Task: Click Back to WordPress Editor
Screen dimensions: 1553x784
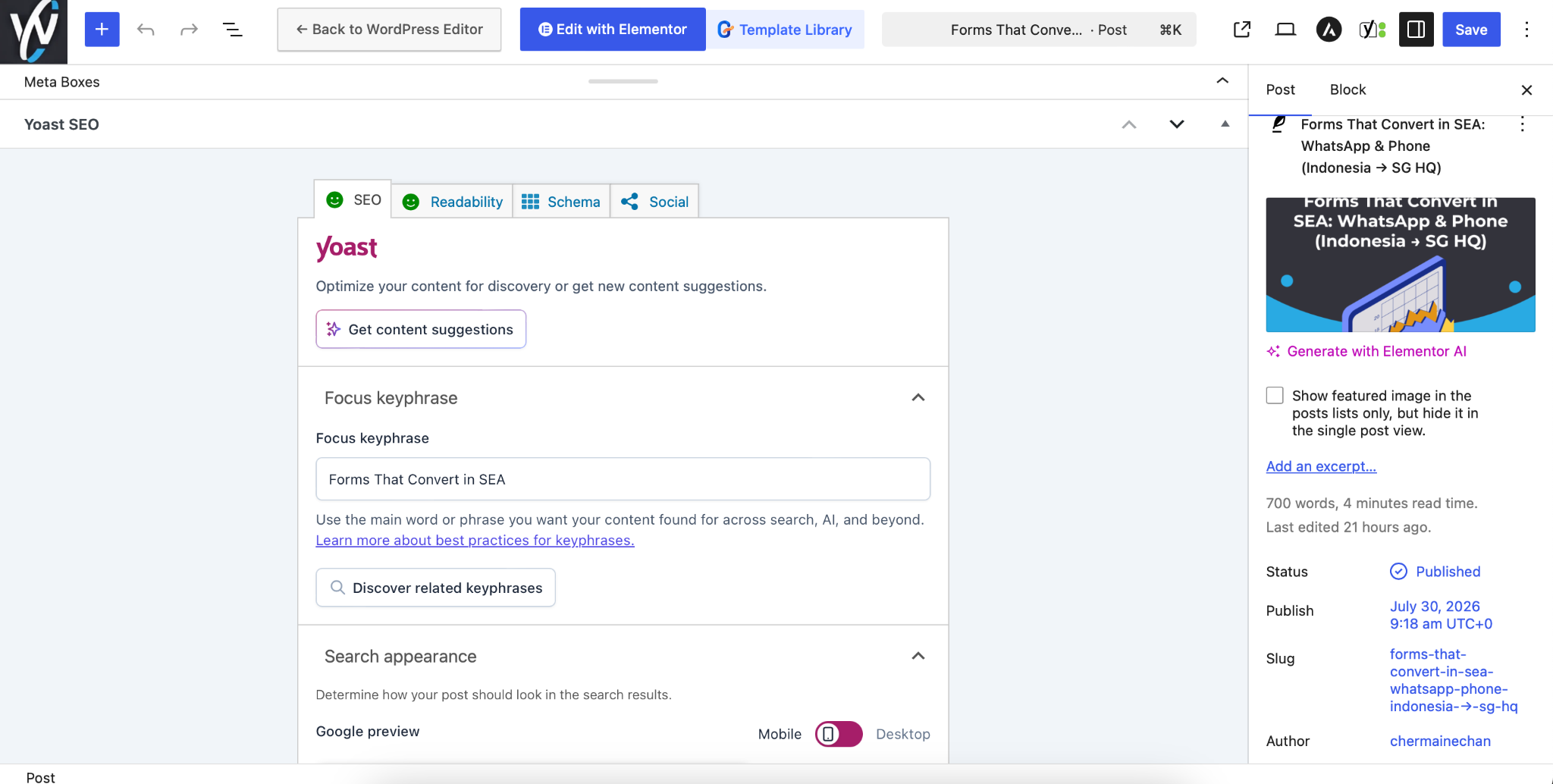Action: (389, 30)
